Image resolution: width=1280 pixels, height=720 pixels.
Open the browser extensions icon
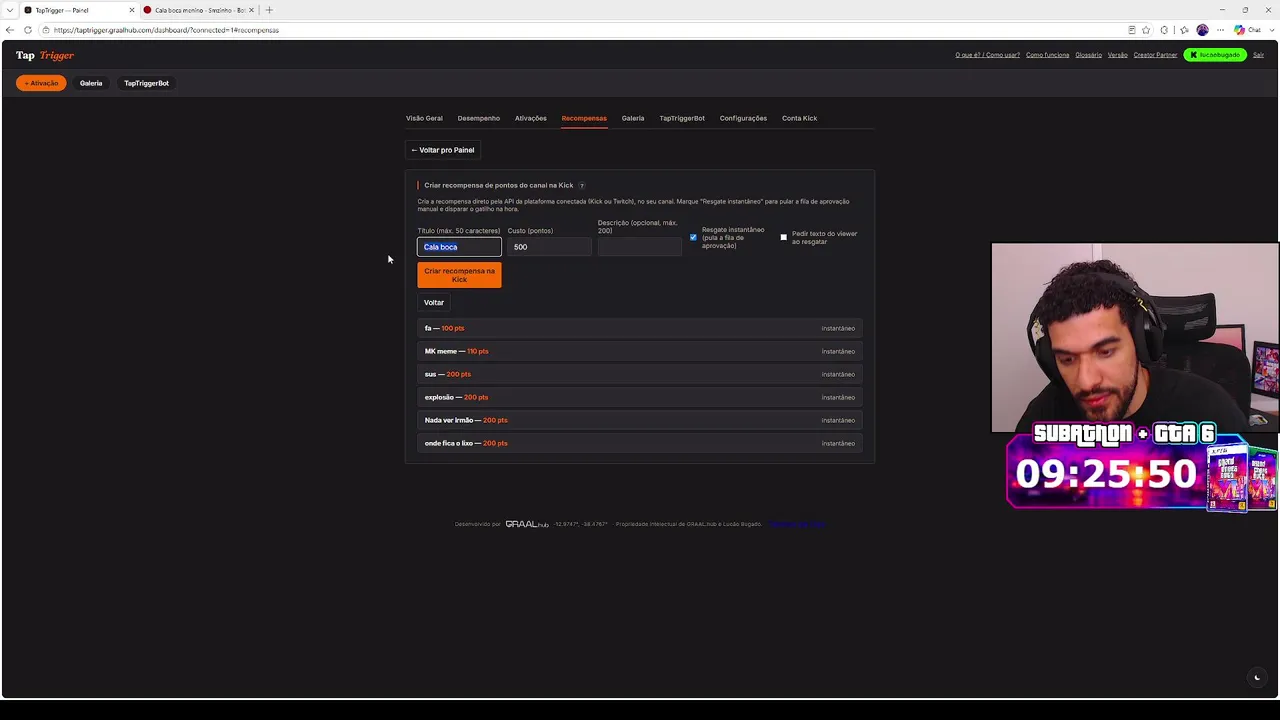(x=1164, y=30)
